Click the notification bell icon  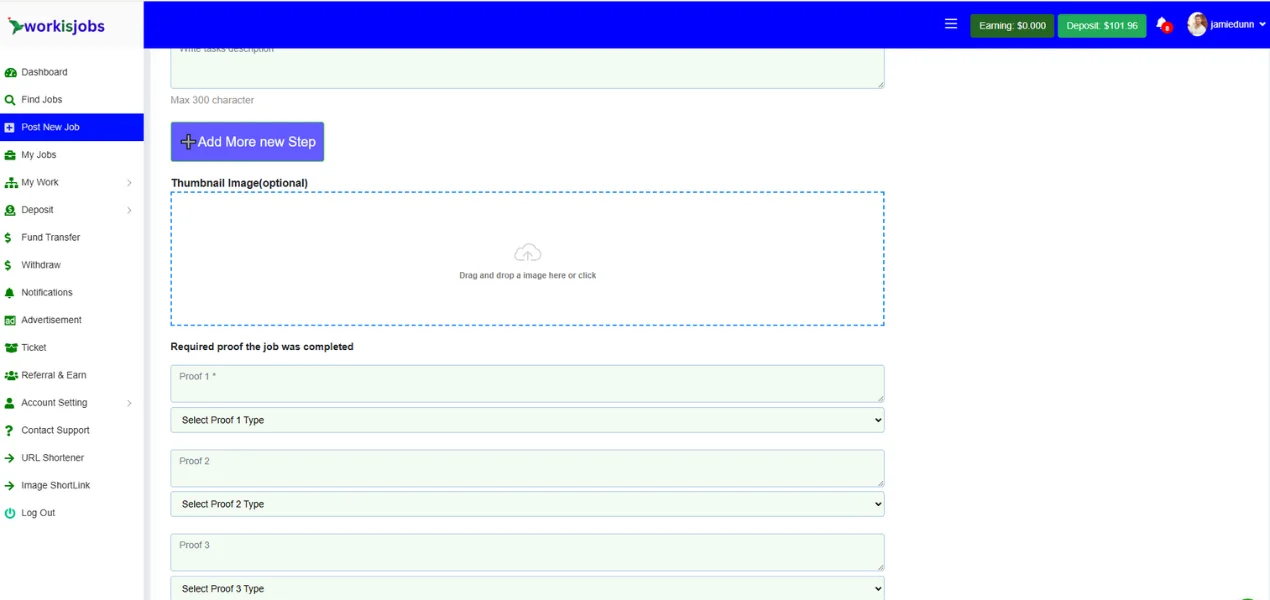pyautogui.click(x=1162, y=25)
